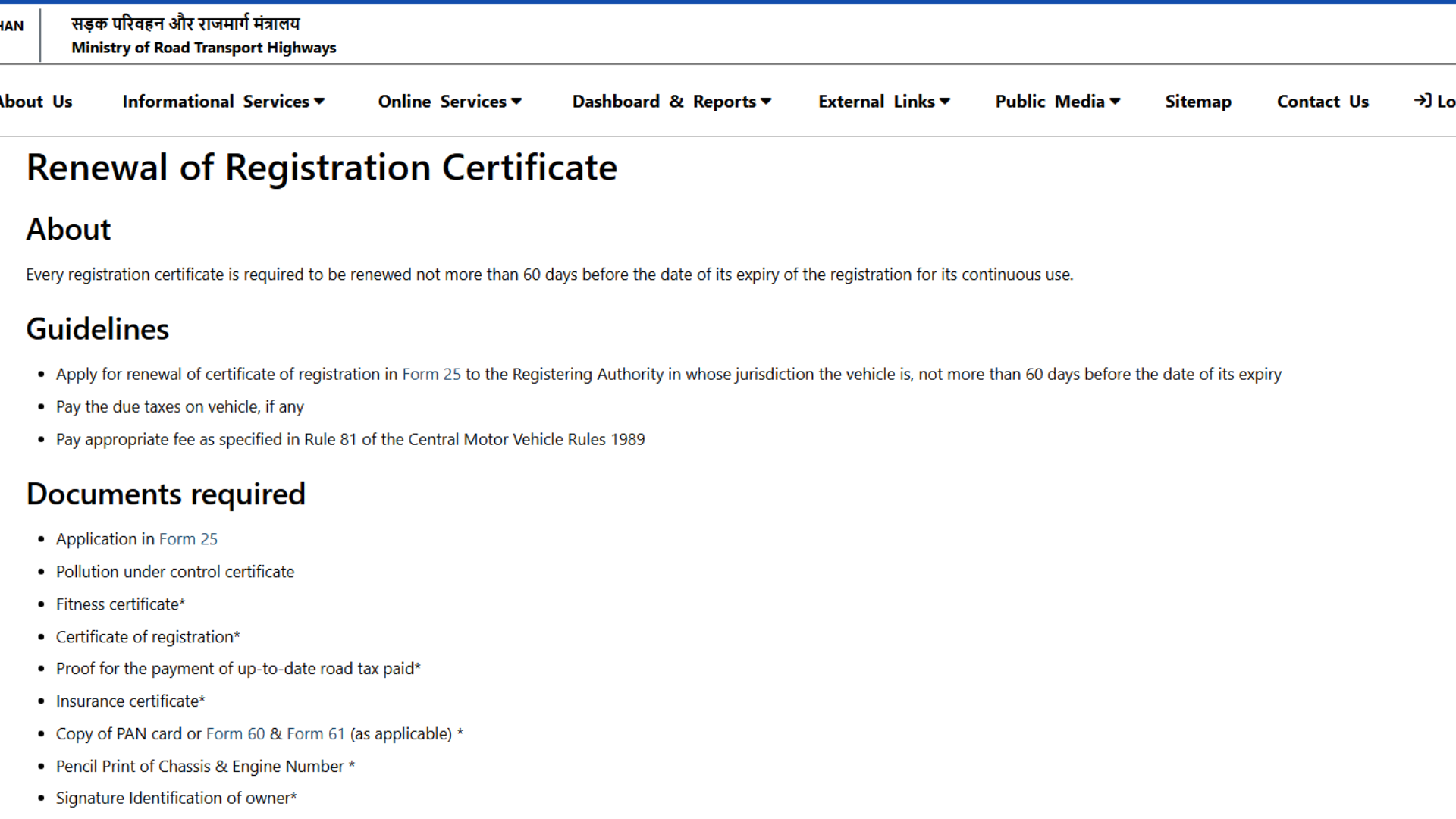Click the Hindi ministry name text

(x=186, y=24)
